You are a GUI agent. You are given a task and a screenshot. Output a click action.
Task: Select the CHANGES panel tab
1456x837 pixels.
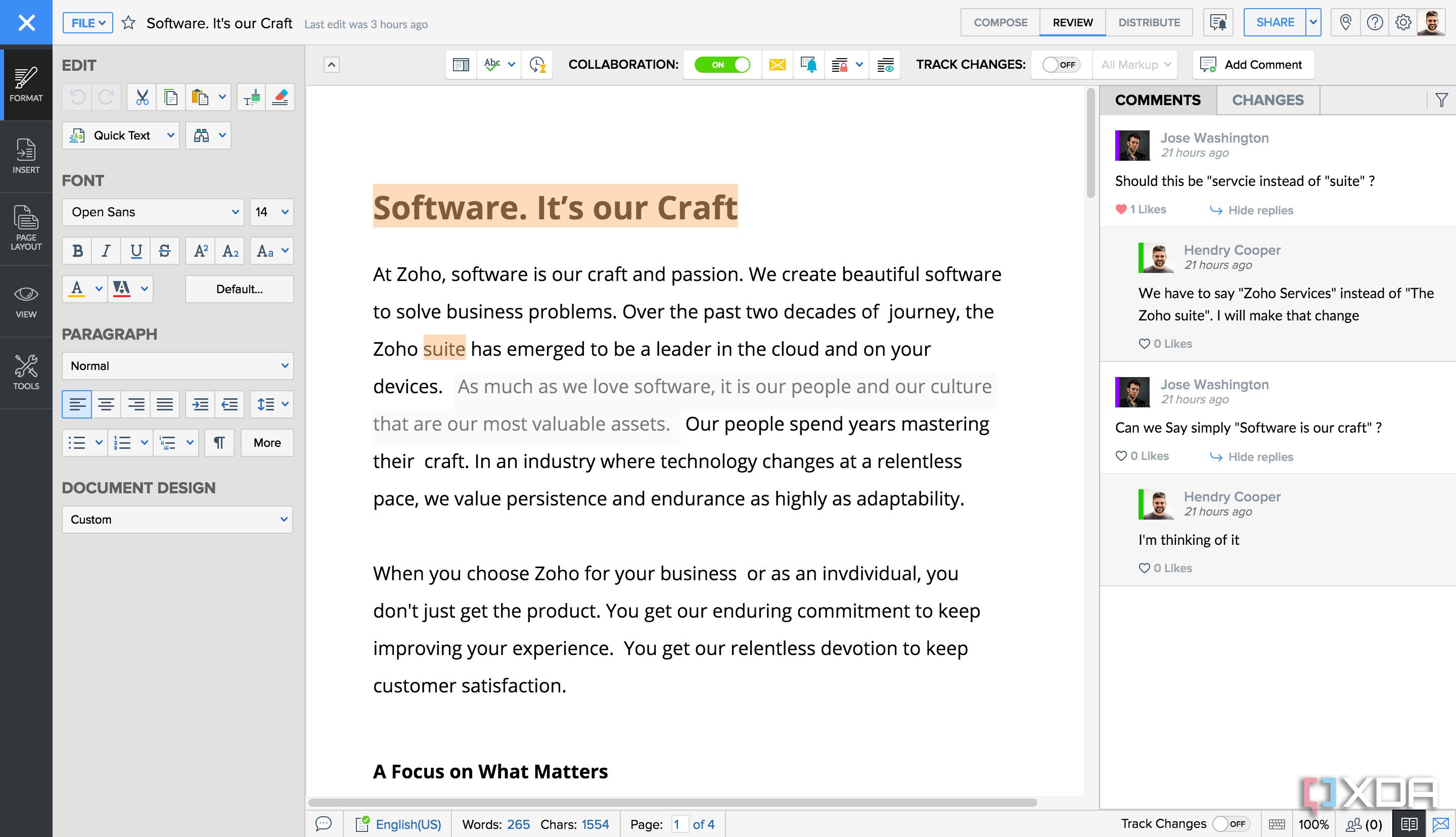click(x=1267, y=100)
